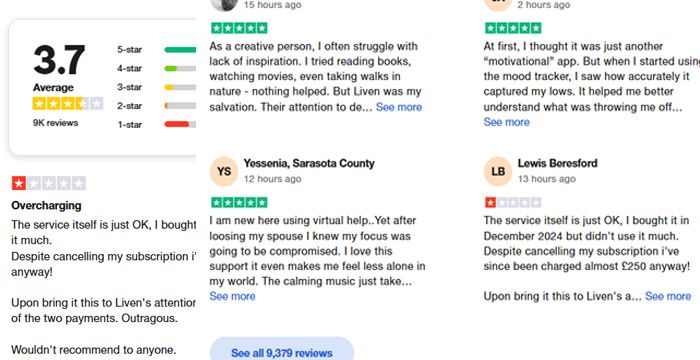The width and height of the screenshot is (700, 360).
Task: Expand mood tracker review with See more
Action: [x=506, y=122]
